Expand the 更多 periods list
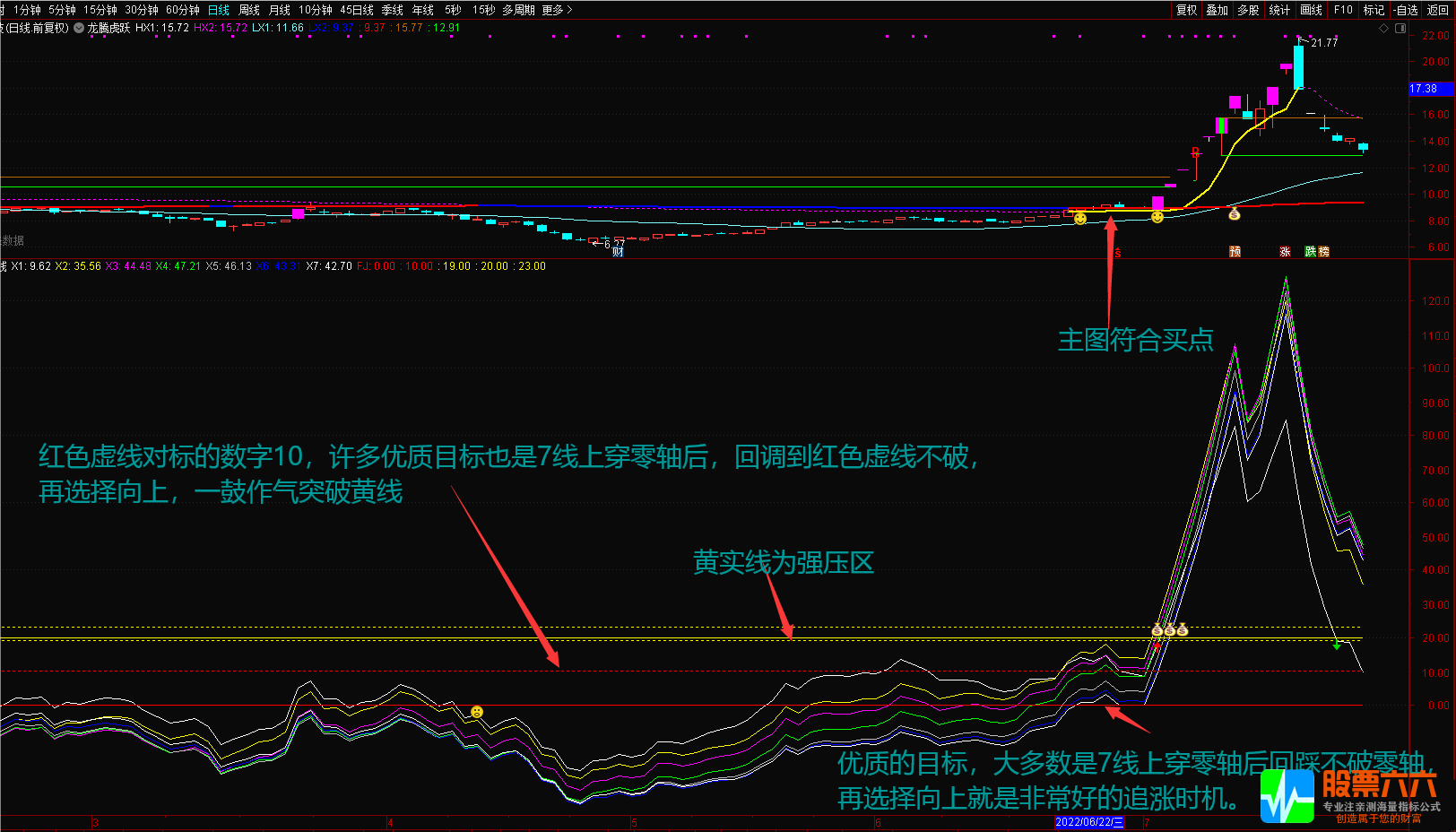The image size is (1456, 832). (550, 9)
